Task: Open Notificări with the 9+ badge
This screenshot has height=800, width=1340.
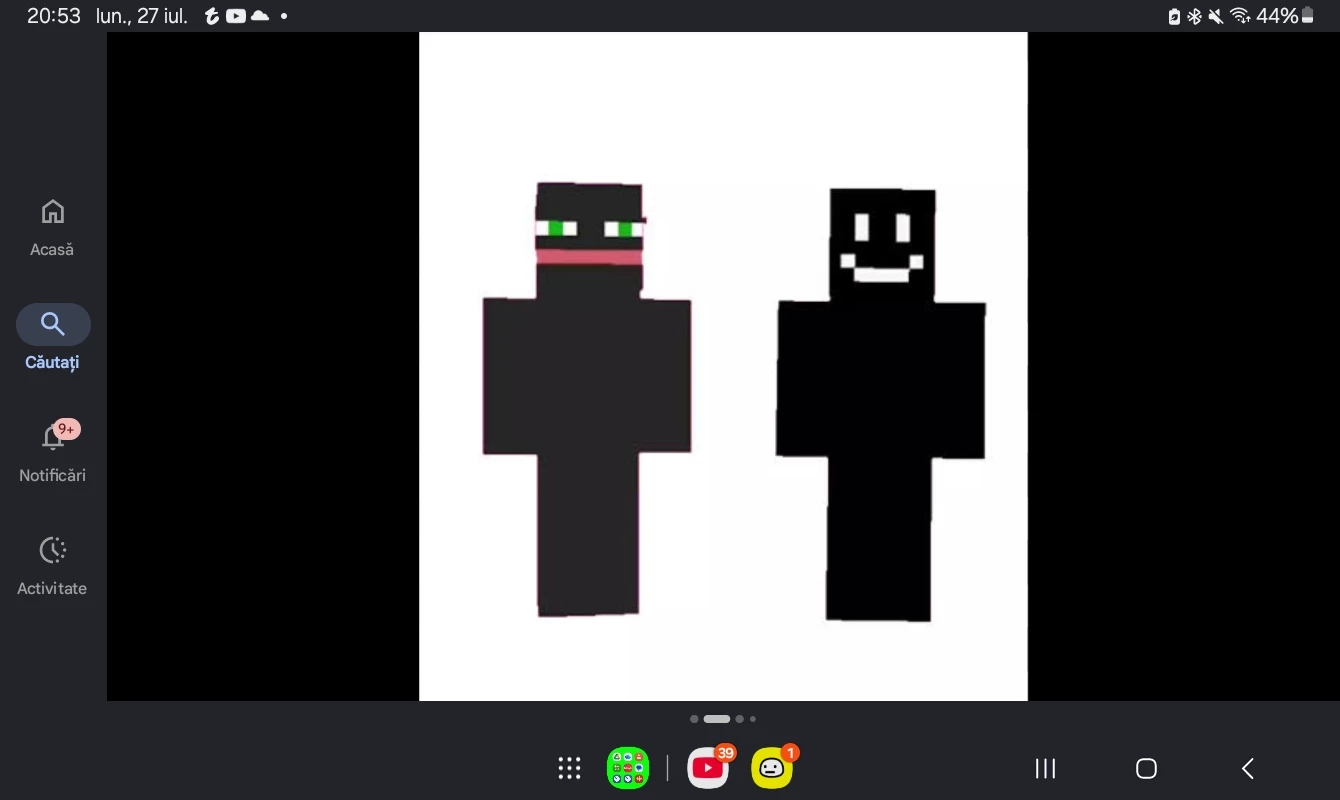Action: click(52, 452)
